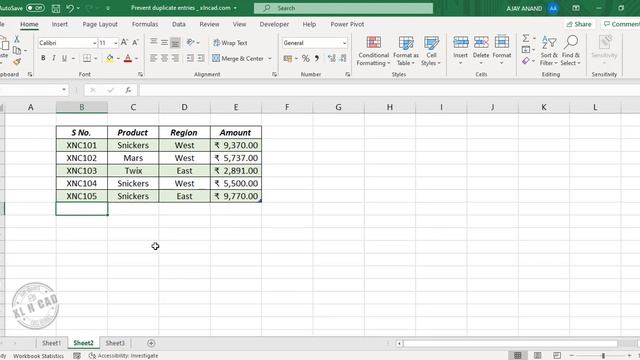Image resolution: width=640 pixels, height=360 pixels.
Task: Apply the Fill Color bucket
Action: tap(109, 58)
